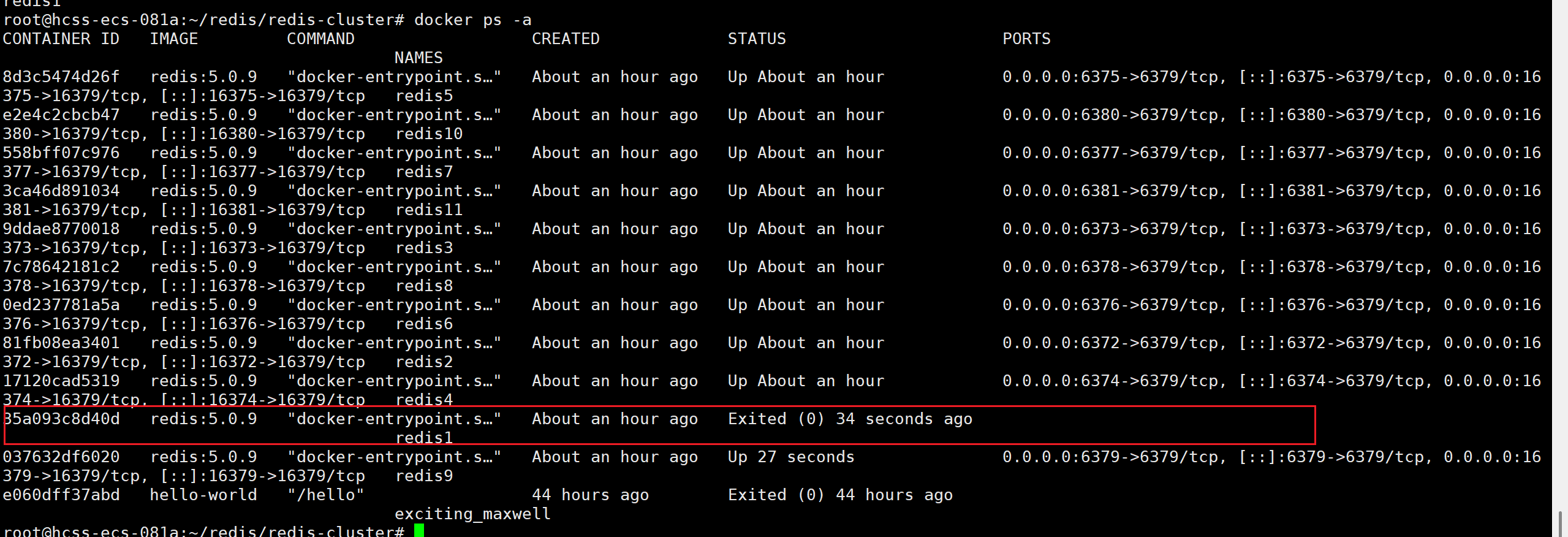The width and height of the screenshot is (1568, 537).
Task: Click container ID 7c78642181c2
Action: coord(61,267)
